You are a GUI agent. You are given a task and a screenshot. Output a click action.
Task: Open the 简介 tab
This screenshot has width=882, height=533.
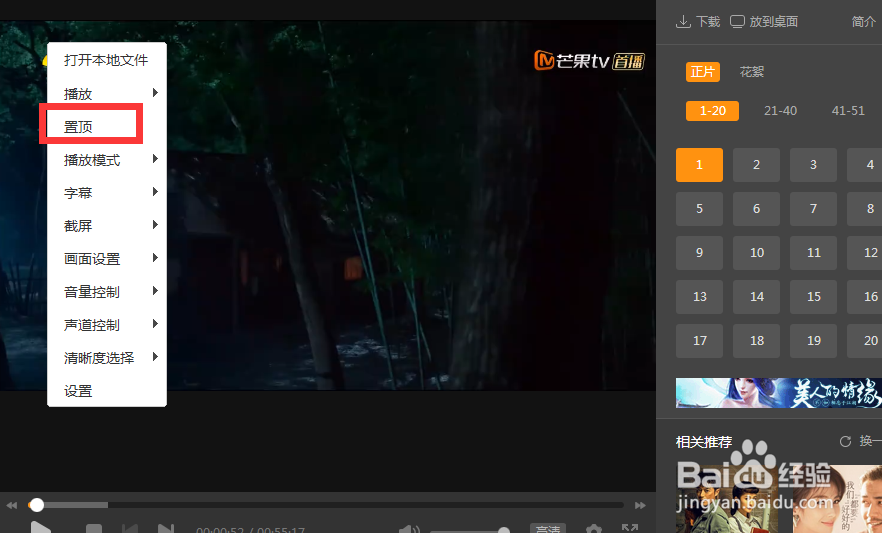(863, 22)
